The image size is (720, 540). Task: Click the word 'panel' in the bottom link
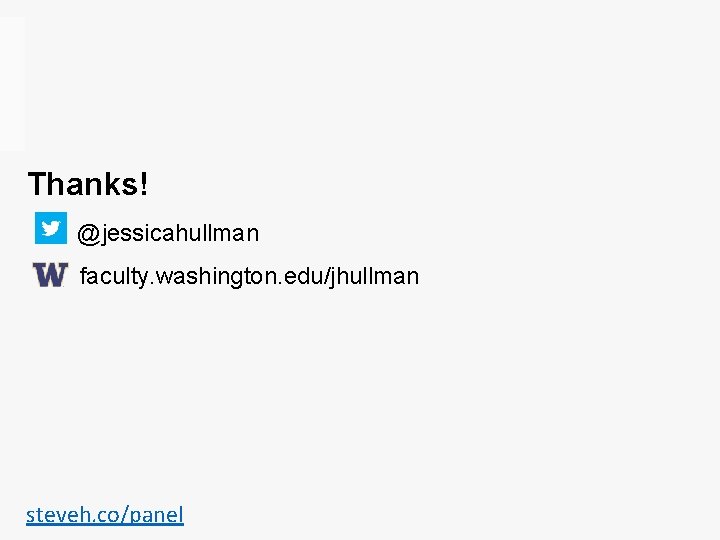pyautogui.click(x=157, y=515)
